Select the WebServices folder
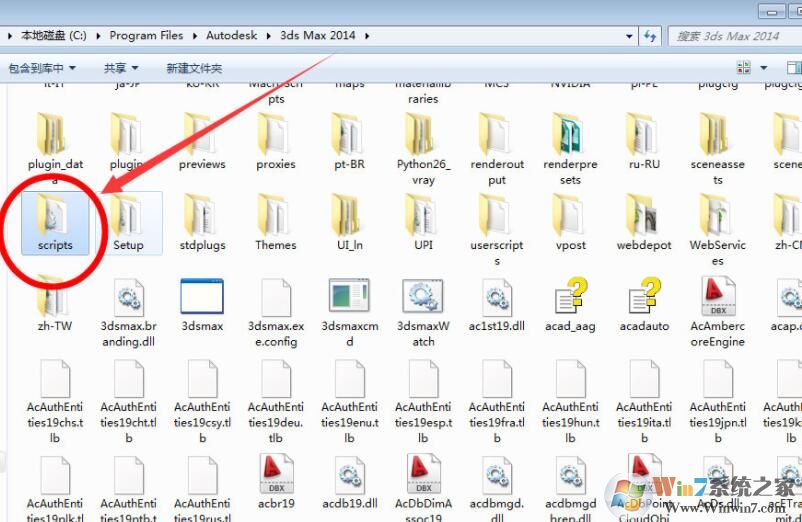 [x=718, y=230]
